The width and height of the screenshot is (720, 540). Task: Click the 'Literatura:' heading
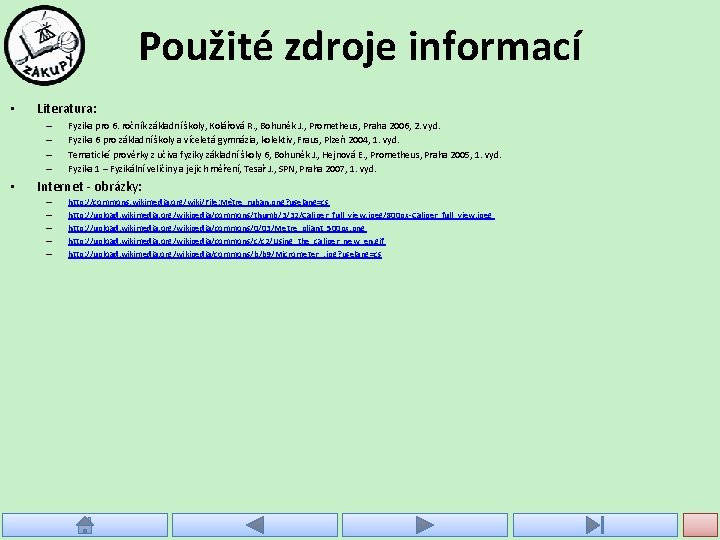click(67, 109)
